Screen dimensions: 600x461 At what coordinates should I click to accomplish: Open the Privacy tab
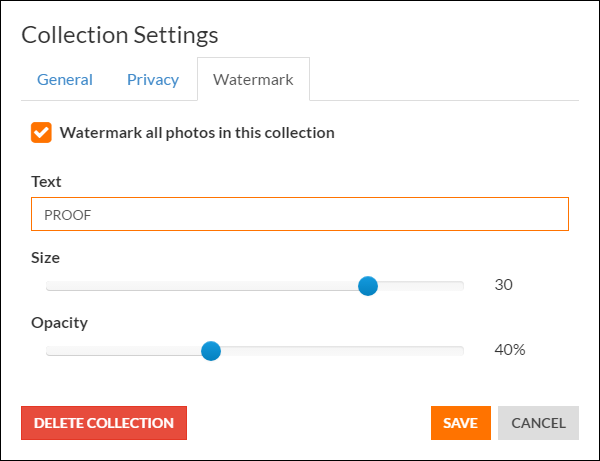pyautogui.click(x=153, y=80)
